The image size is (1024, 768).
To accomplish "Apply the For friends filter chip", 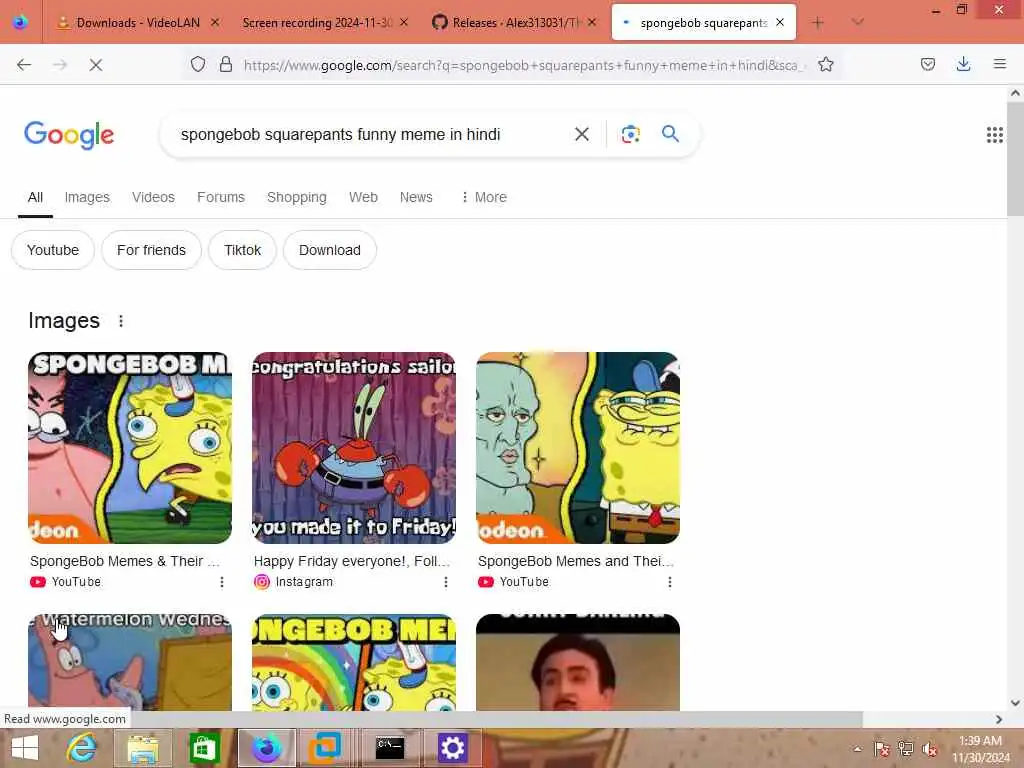I will pyautogui.click(x=152, y=250).
